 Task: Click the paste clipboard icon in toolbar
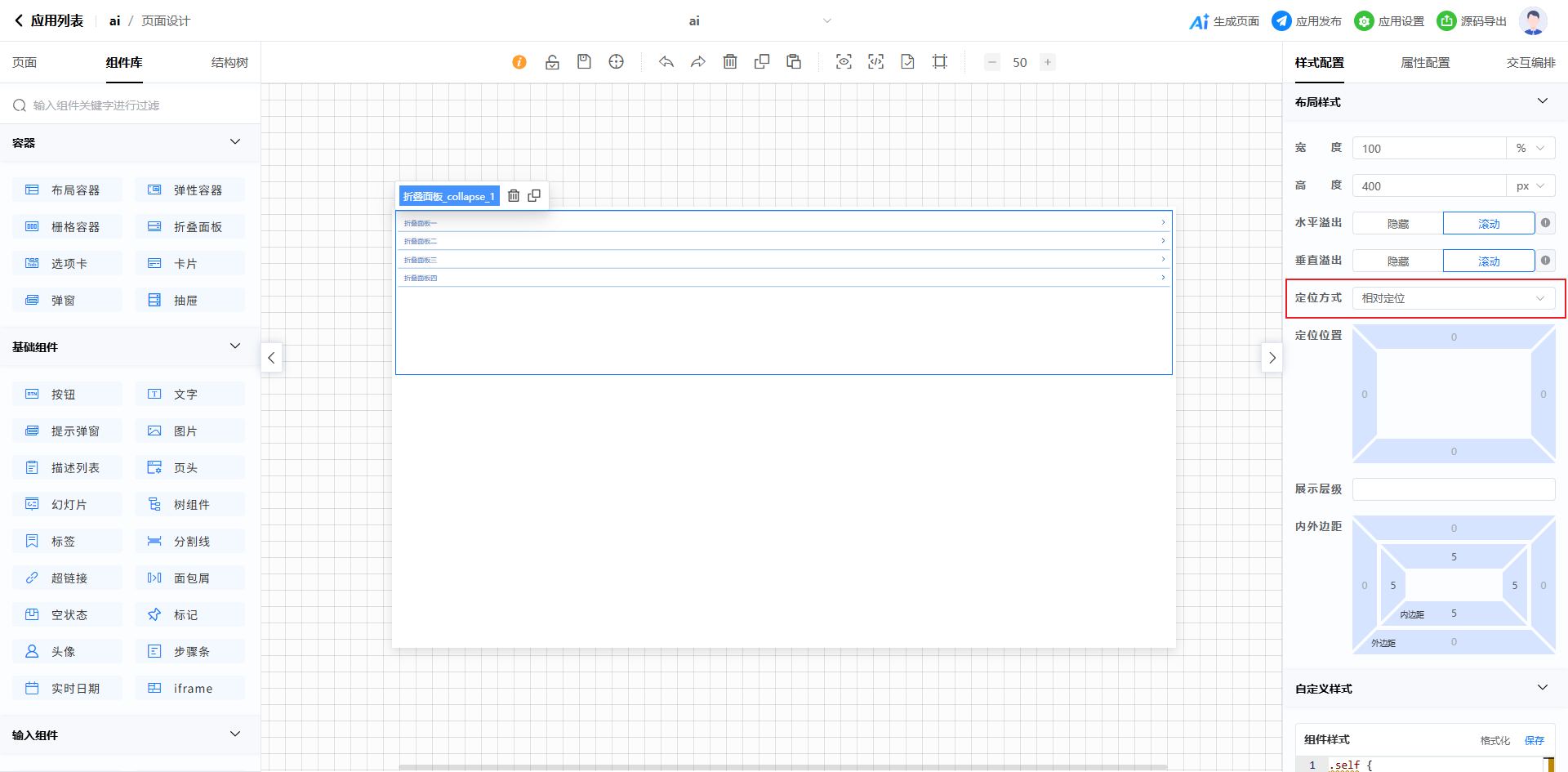coord(794,62)
